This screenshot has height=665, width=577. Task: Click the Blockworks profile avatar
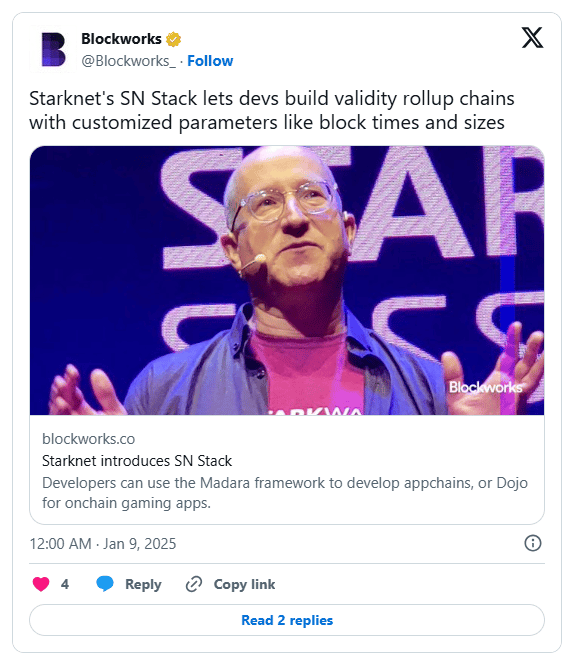53,50
